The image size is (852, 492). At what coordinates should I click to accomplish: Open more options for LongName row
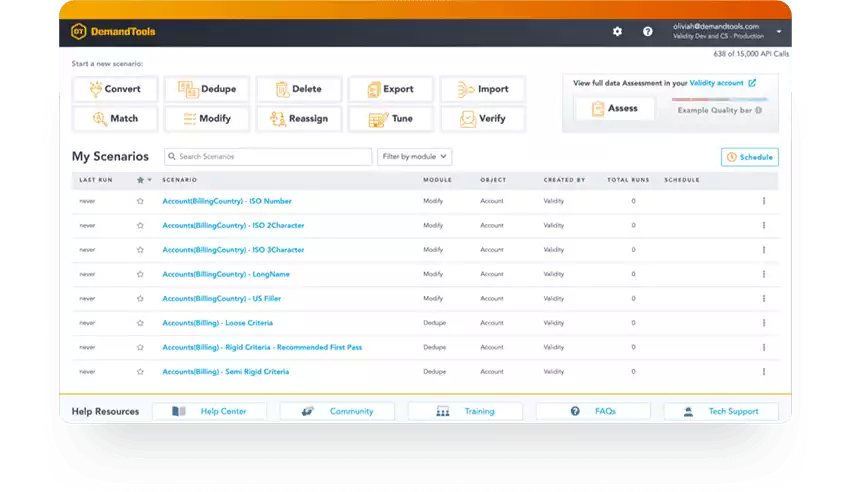(764, 275)
